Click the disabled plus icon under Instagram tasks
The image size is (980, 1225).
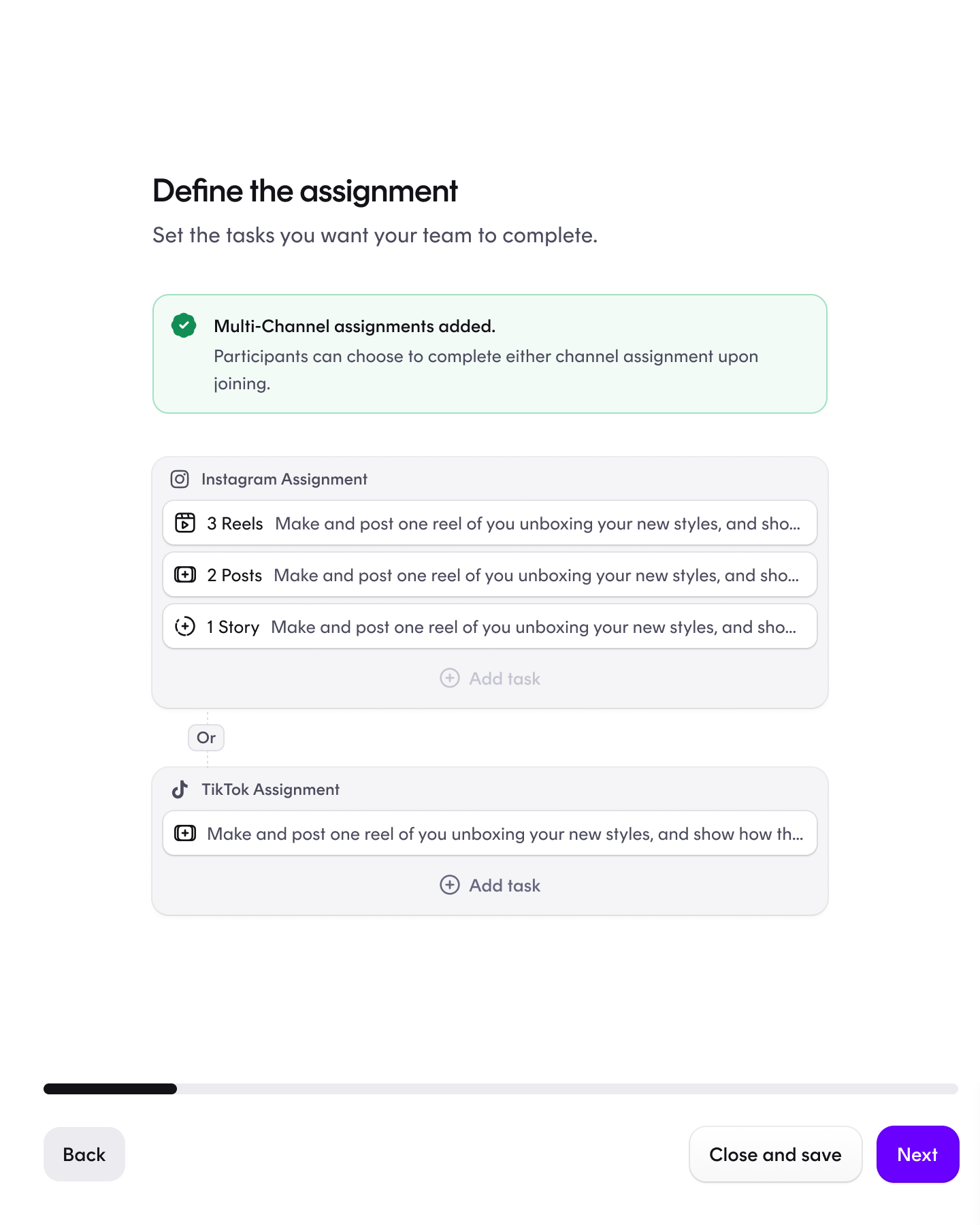[450, 678]
